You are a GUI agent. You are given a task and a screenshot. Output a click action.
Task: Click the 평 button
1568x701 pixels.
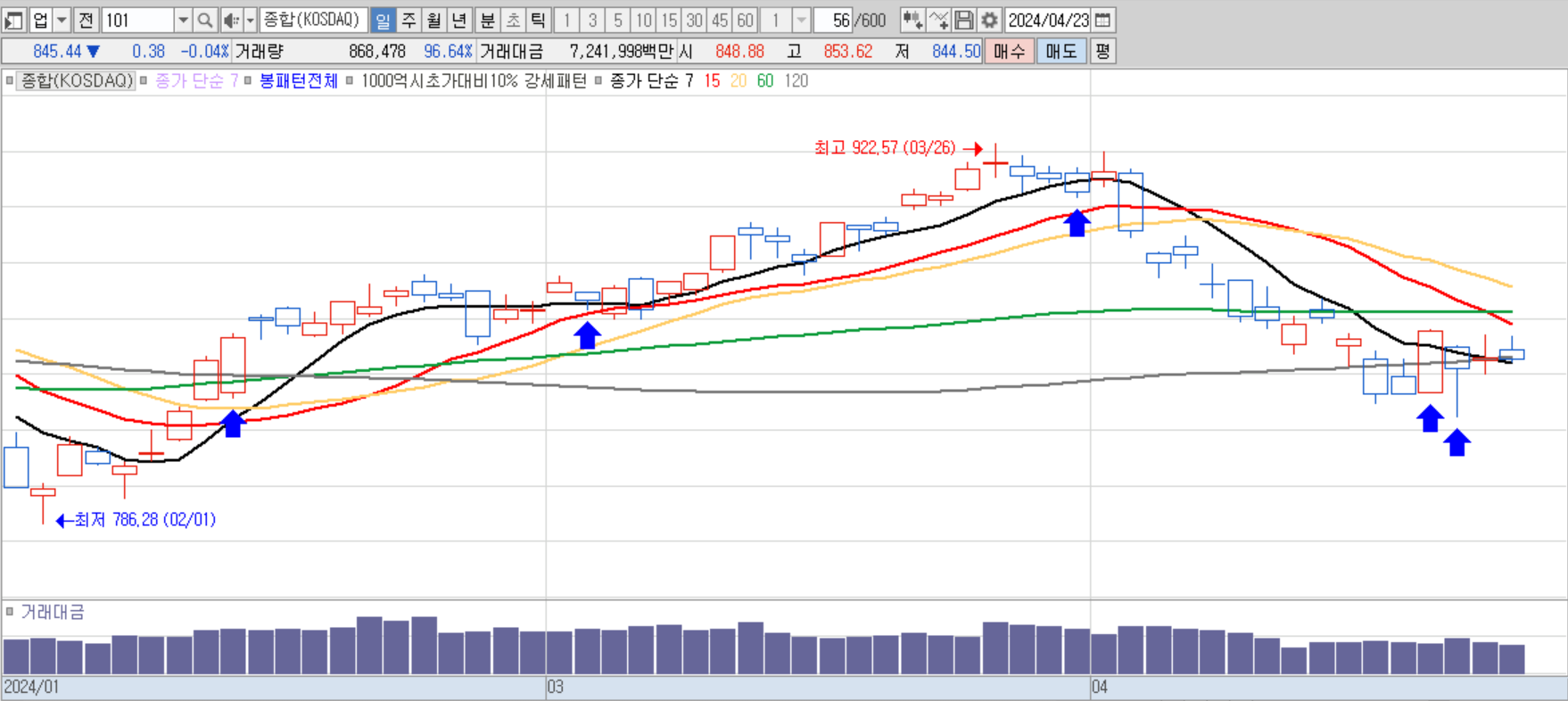pos(1102,52)
